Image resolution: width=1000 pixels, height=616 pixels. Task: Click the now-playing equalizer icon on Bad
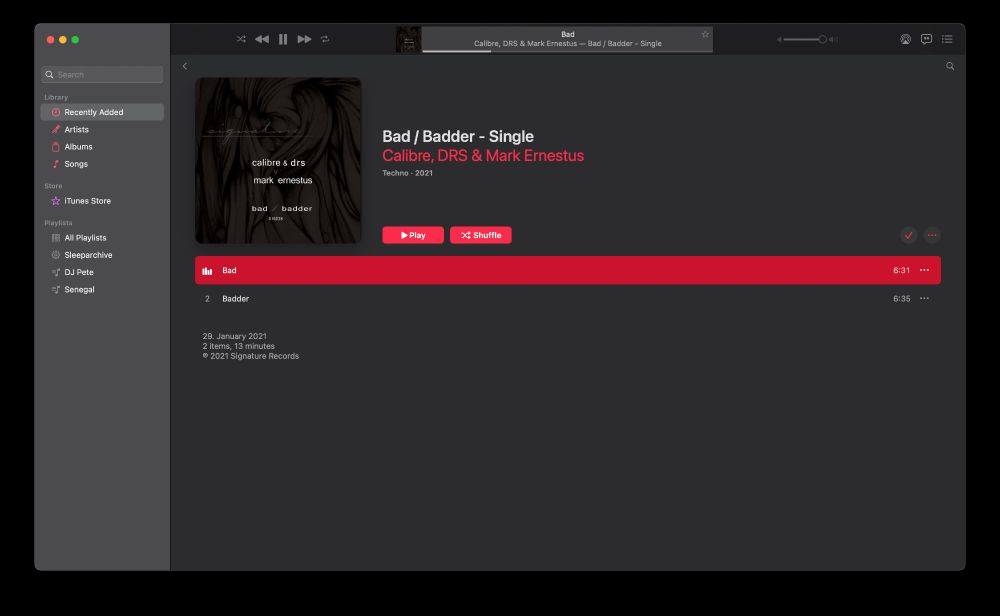click(x=207, y=271)
